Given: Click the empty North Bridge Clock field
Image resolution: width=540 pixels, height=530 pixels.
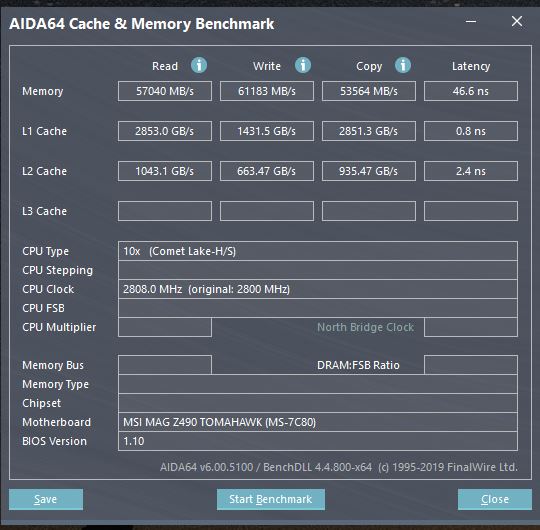Looking at the screenshot, I should click(x=471, y=327).
